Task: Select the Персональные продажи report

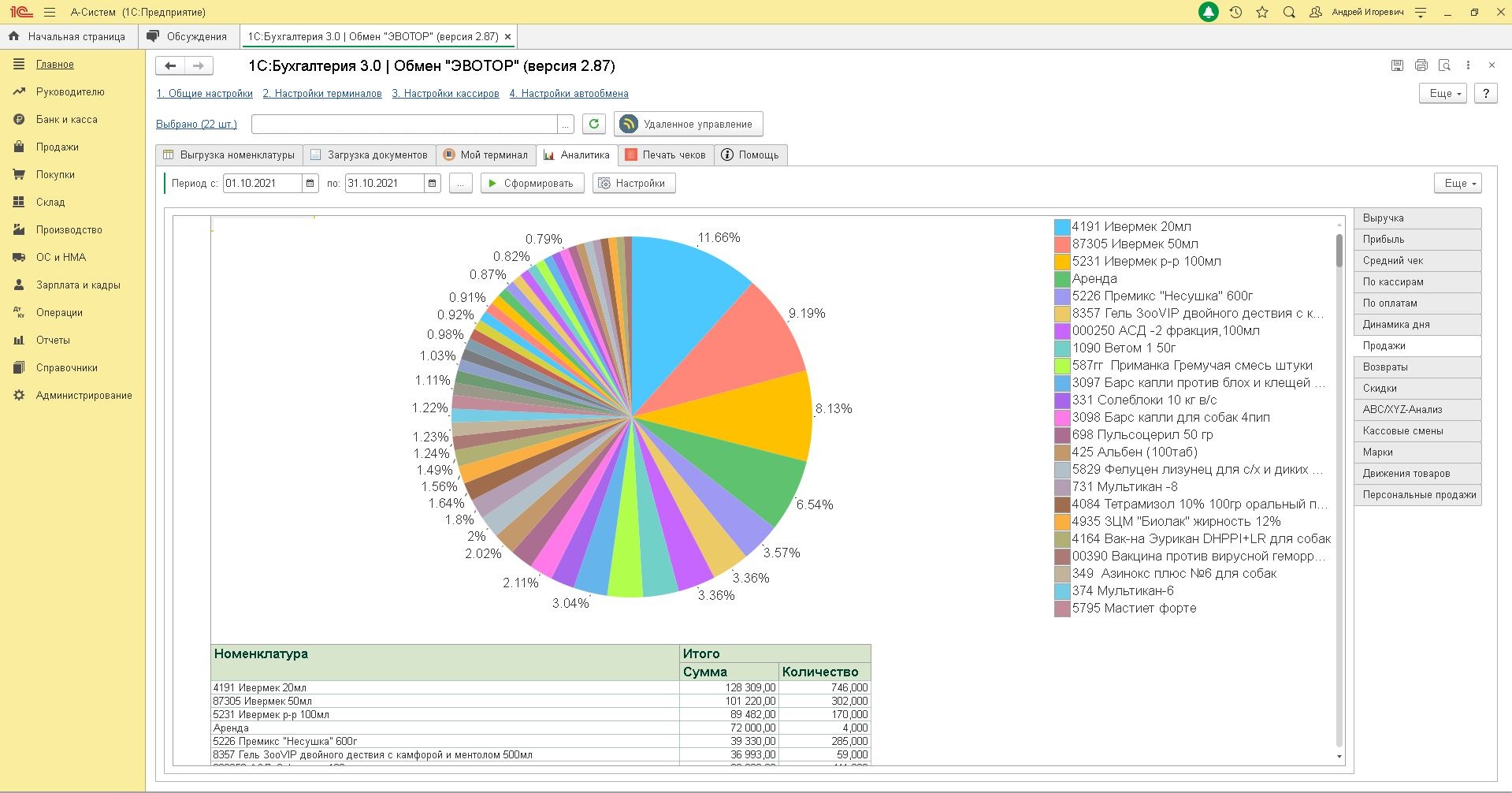Action: (x=1417, y=495)
